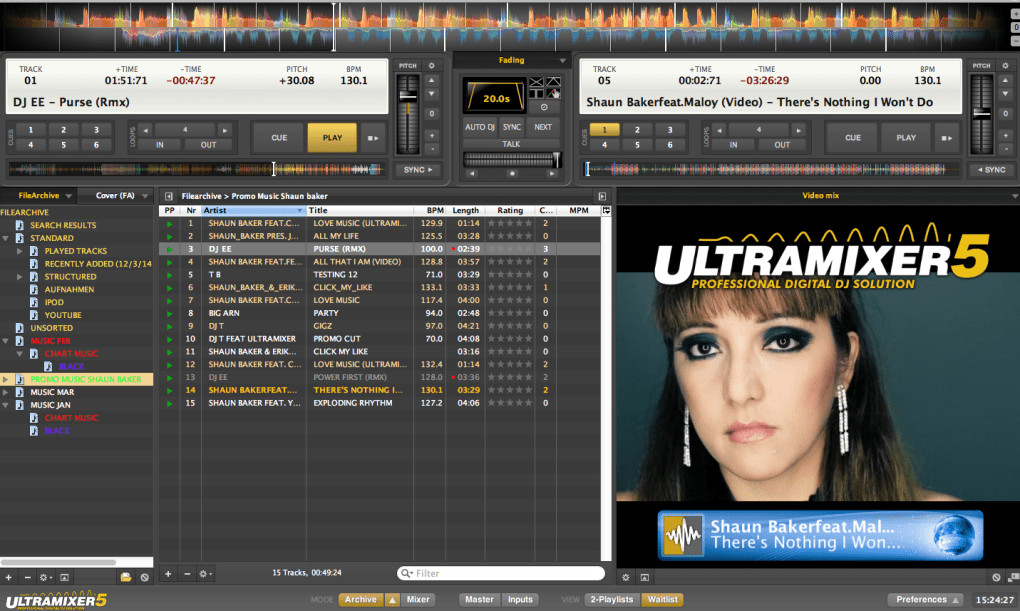Toggle left deck PLAY button
The height and width of the screenshot is (611, 1020).
click(332, 138)
